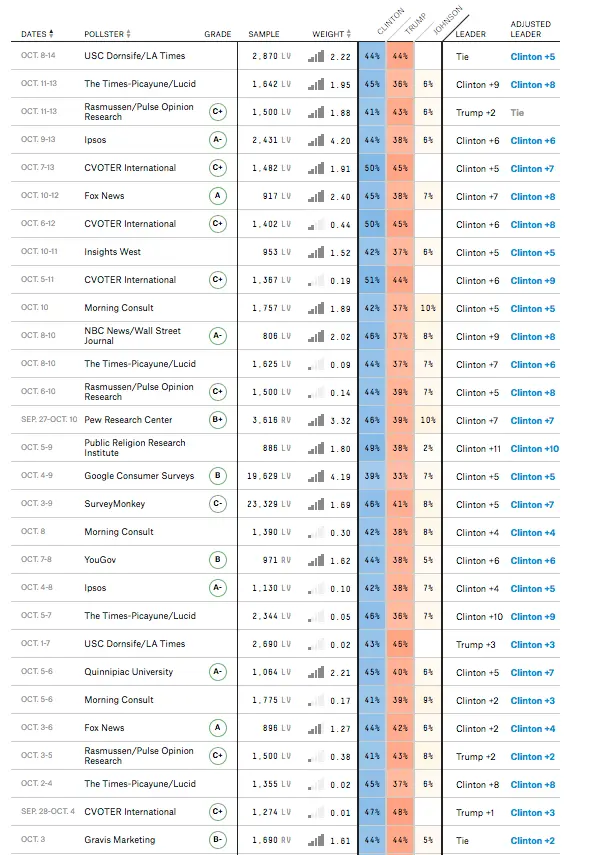Sort by Dates column arrows

[x=51, y=34]
